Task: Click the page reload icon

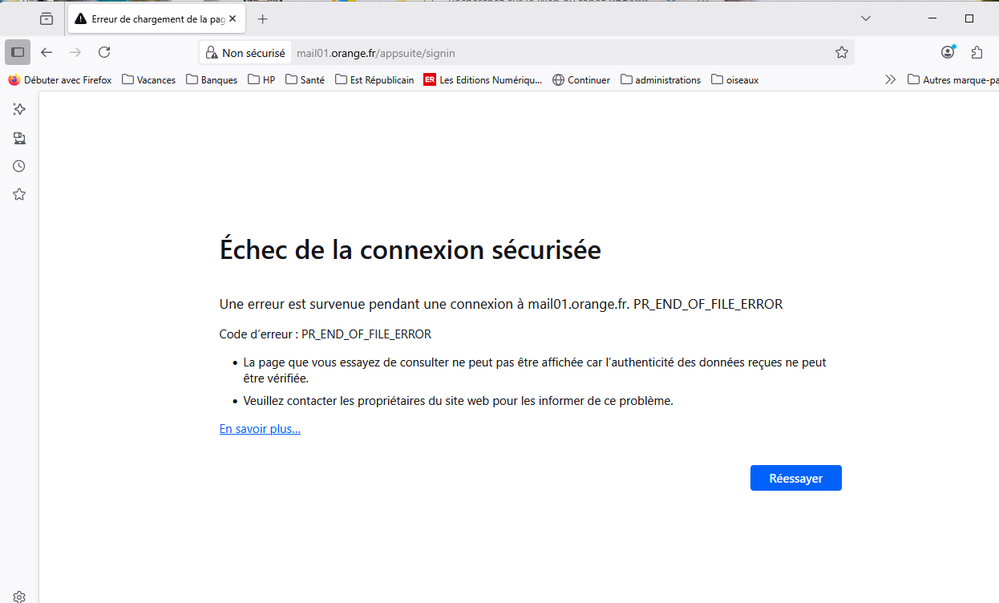Action: click(x=104, y=52)
